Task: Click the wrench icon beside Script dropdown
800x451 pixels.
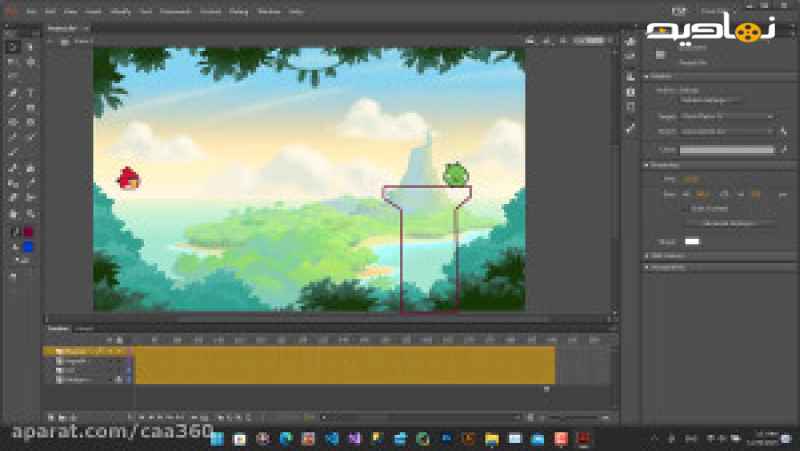Action: tap(784, 132)
